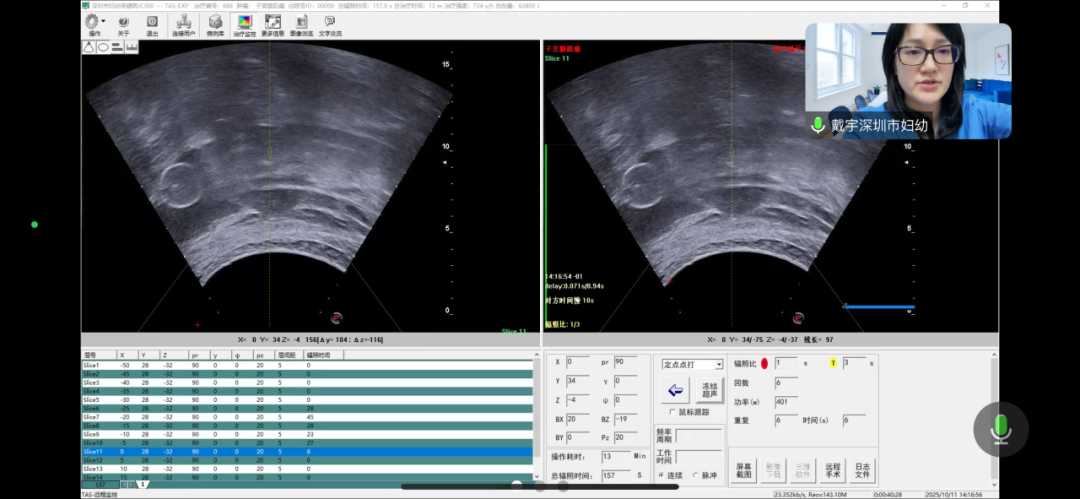The height and width of the screenshot is (499, 1080).
Task: Select the 连续 radio button
Action: click(x=662, y=476)
